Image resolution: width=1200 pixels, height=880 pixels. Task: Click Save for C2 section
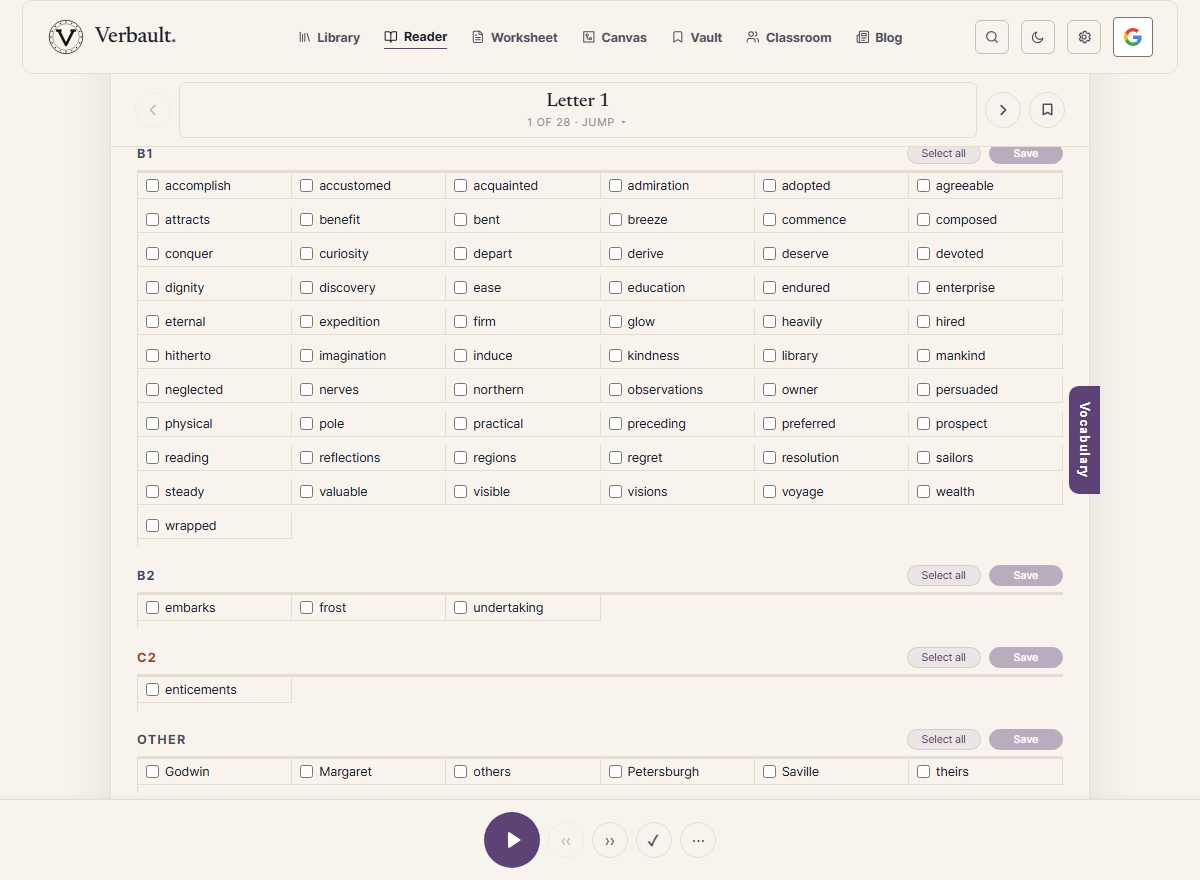click(1026, 657)
